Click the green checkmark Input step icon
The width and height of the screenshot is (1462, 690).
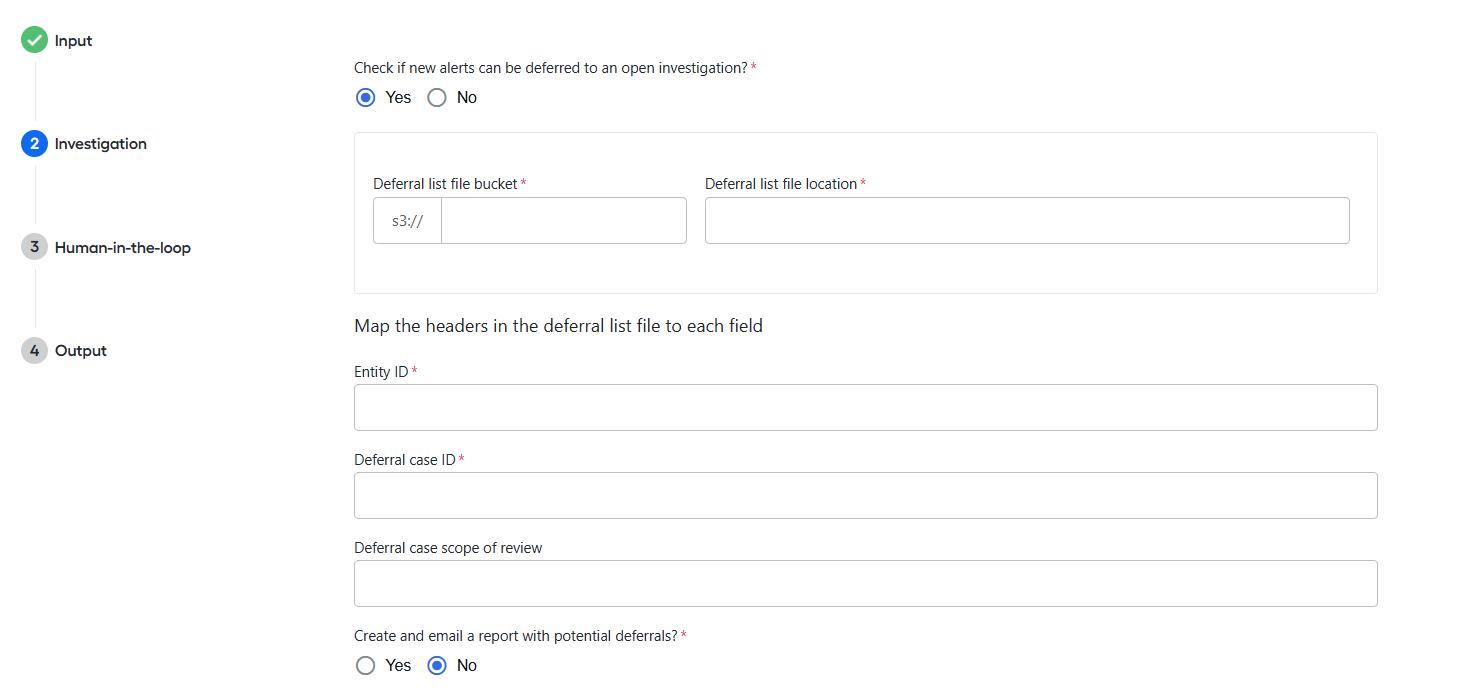pos(34,41)
